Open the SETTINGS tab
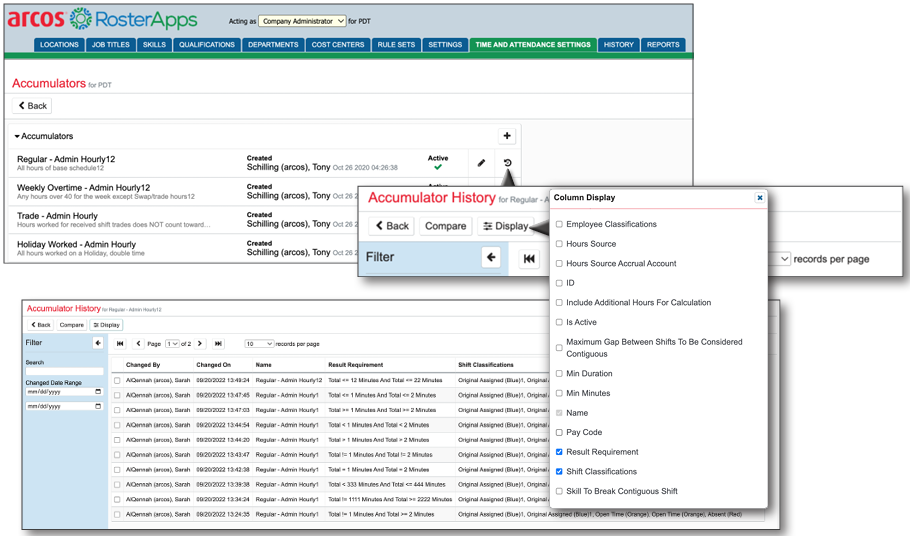Viewport: 910px width, 536px height. 445,45
